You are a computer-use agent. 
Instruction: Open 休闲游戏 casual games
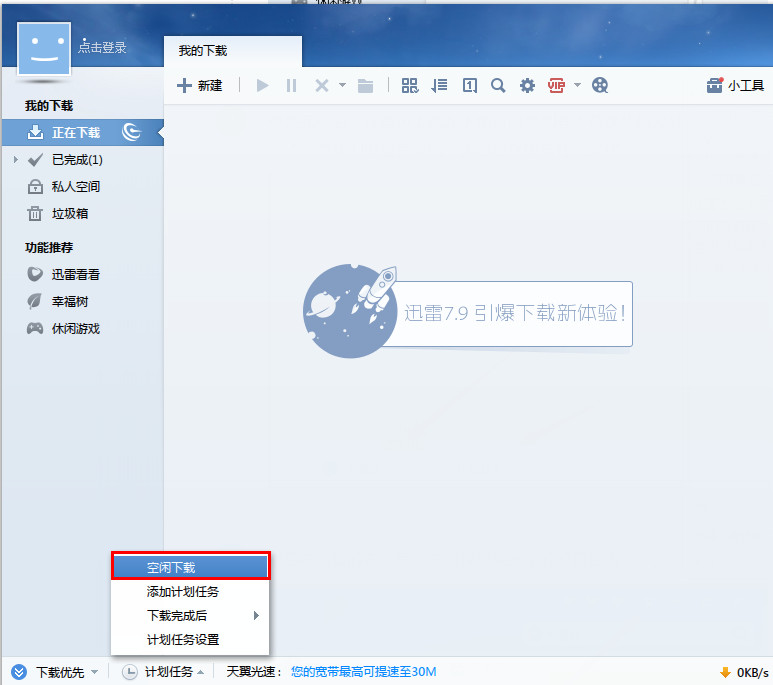[x=75, y=328]
